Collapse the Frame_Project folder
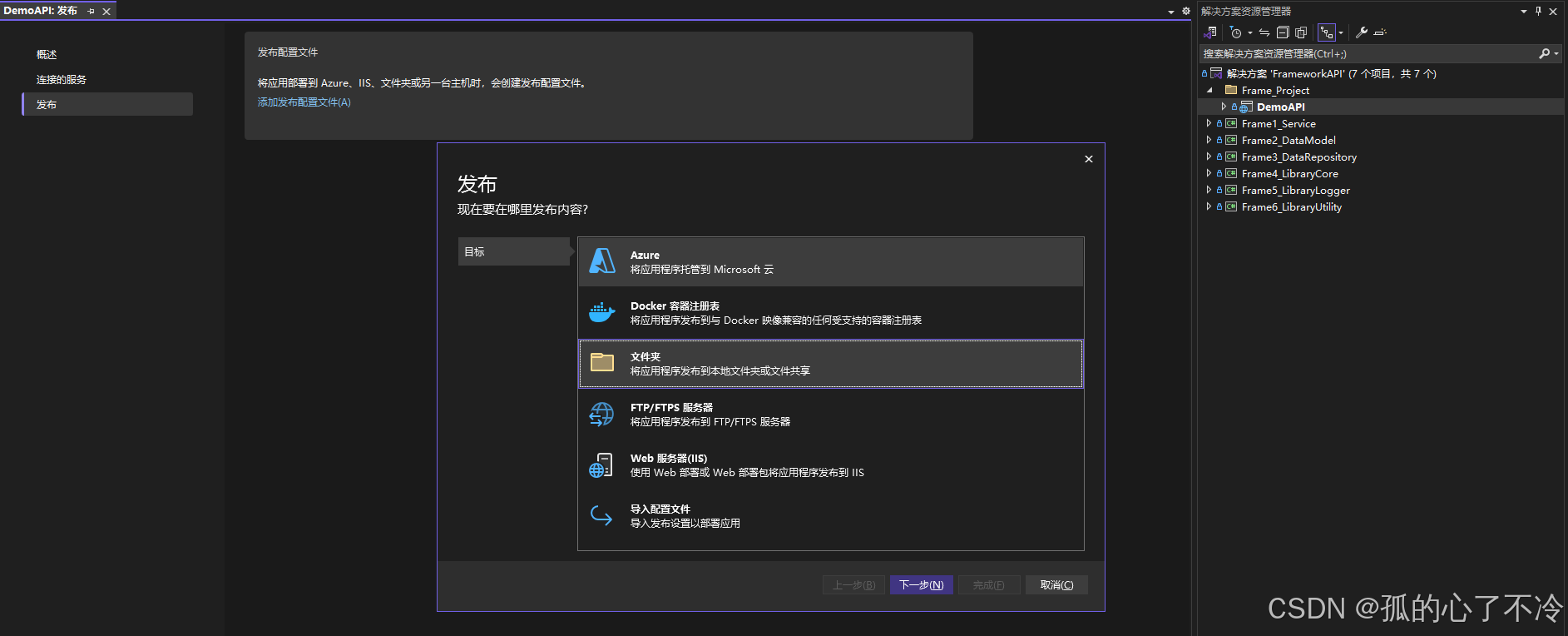Image resolution: width=1568 pixels, height=636 pixels. (1209, 90)
